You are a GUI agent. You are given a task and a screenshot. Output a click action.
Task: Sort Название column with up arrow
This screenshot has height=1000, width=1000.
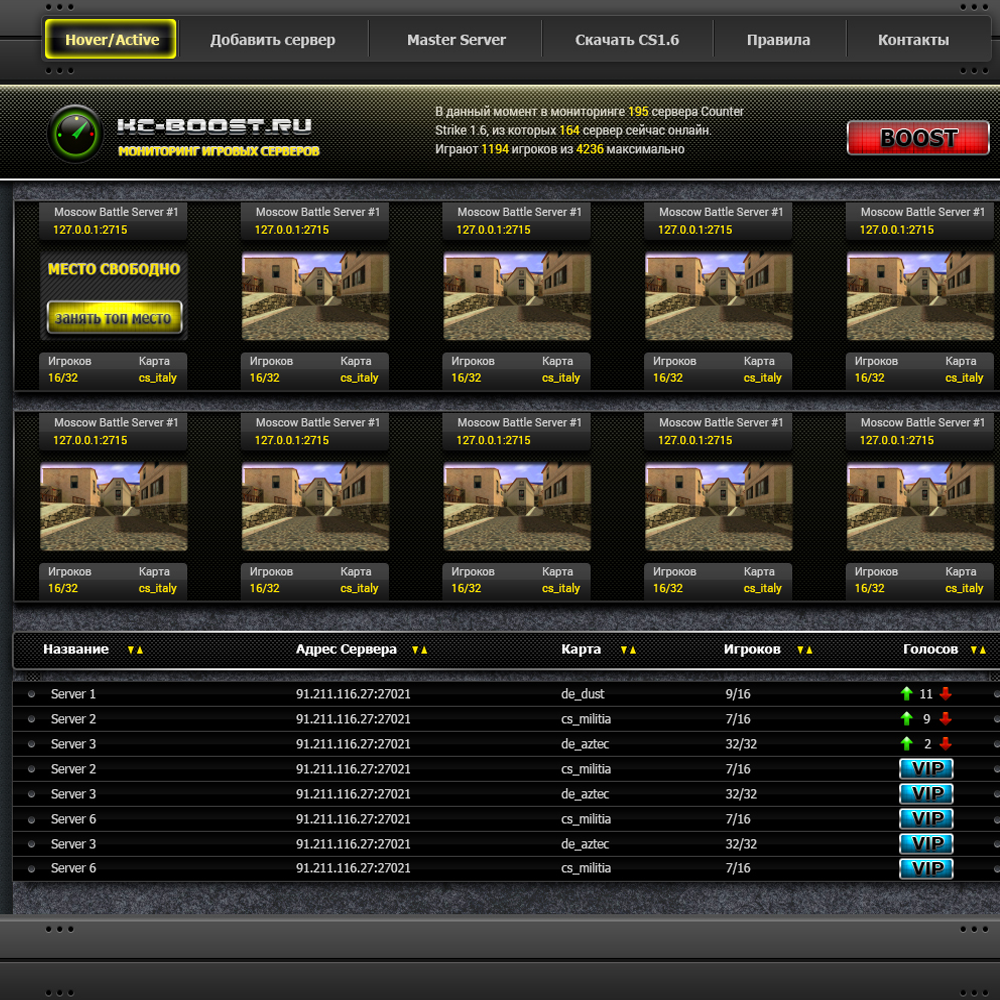140,650
